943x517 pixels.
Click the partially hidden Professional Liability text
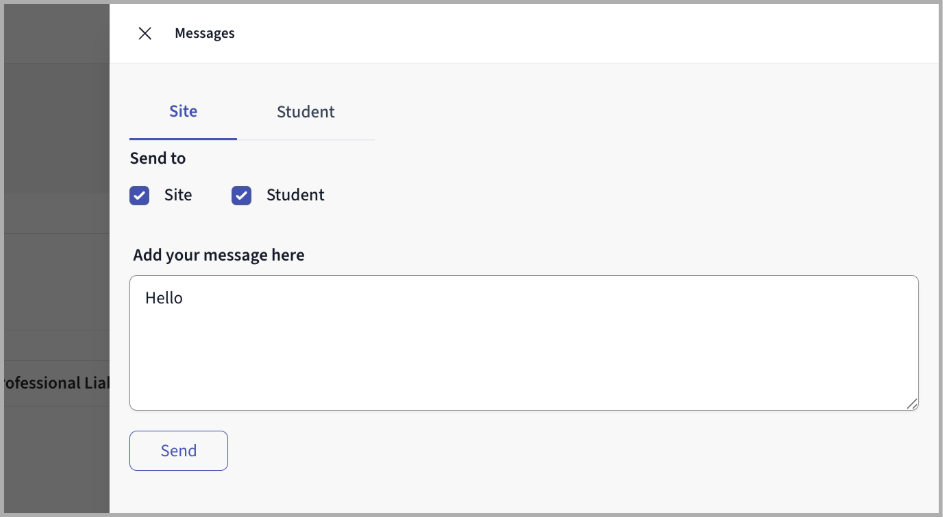point(55,383)
